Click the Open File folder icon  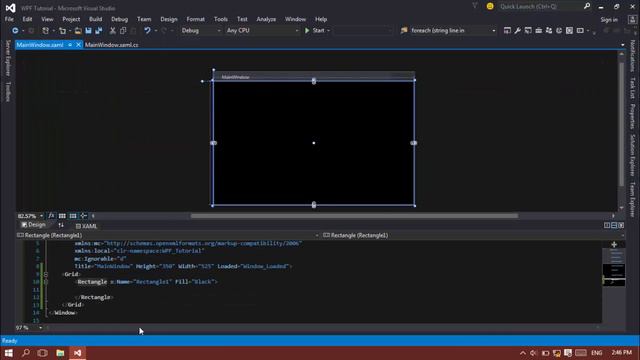(78, 31)
